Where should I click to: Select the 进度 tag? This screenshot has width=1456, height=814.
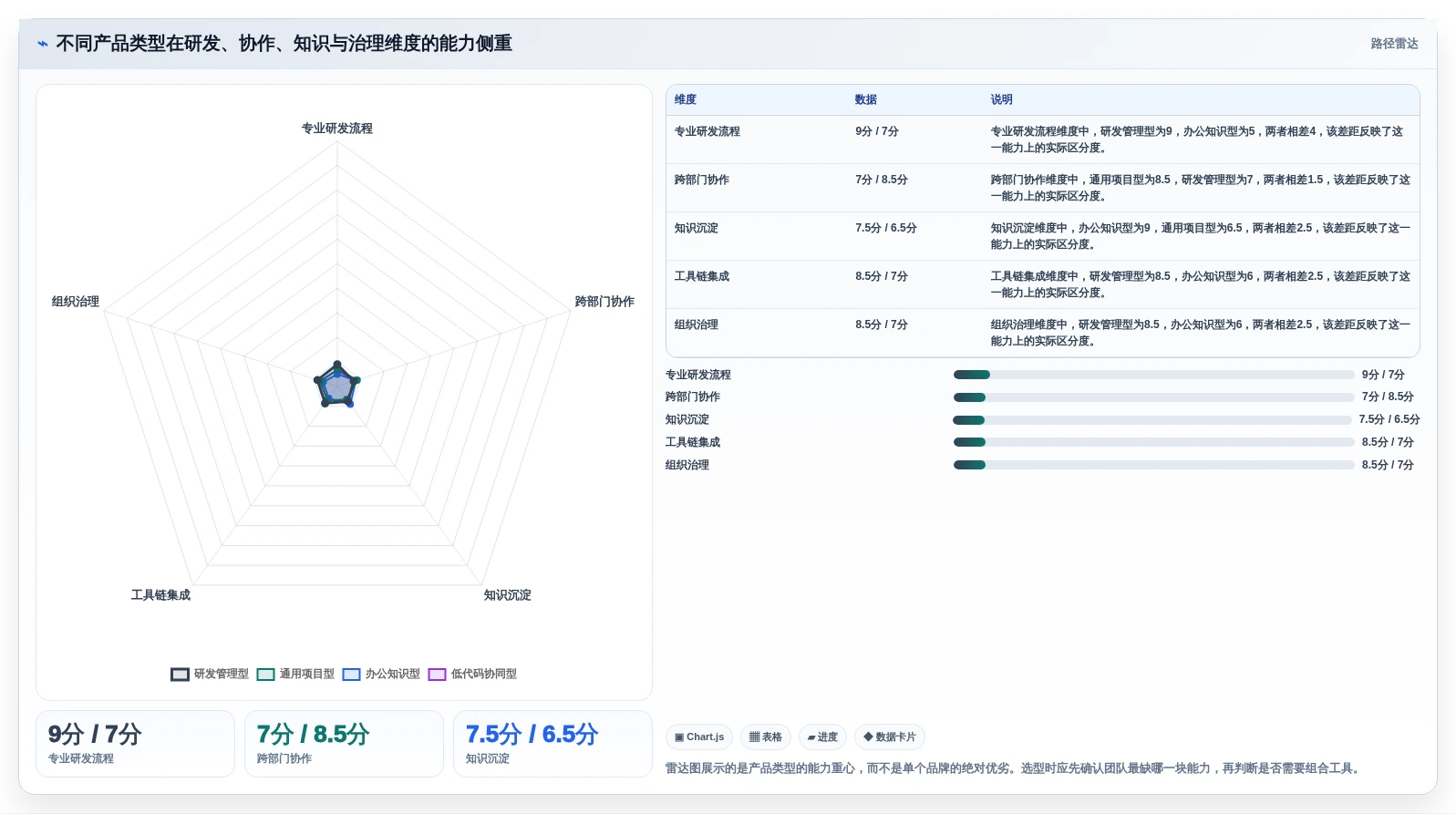click(822, 737)
